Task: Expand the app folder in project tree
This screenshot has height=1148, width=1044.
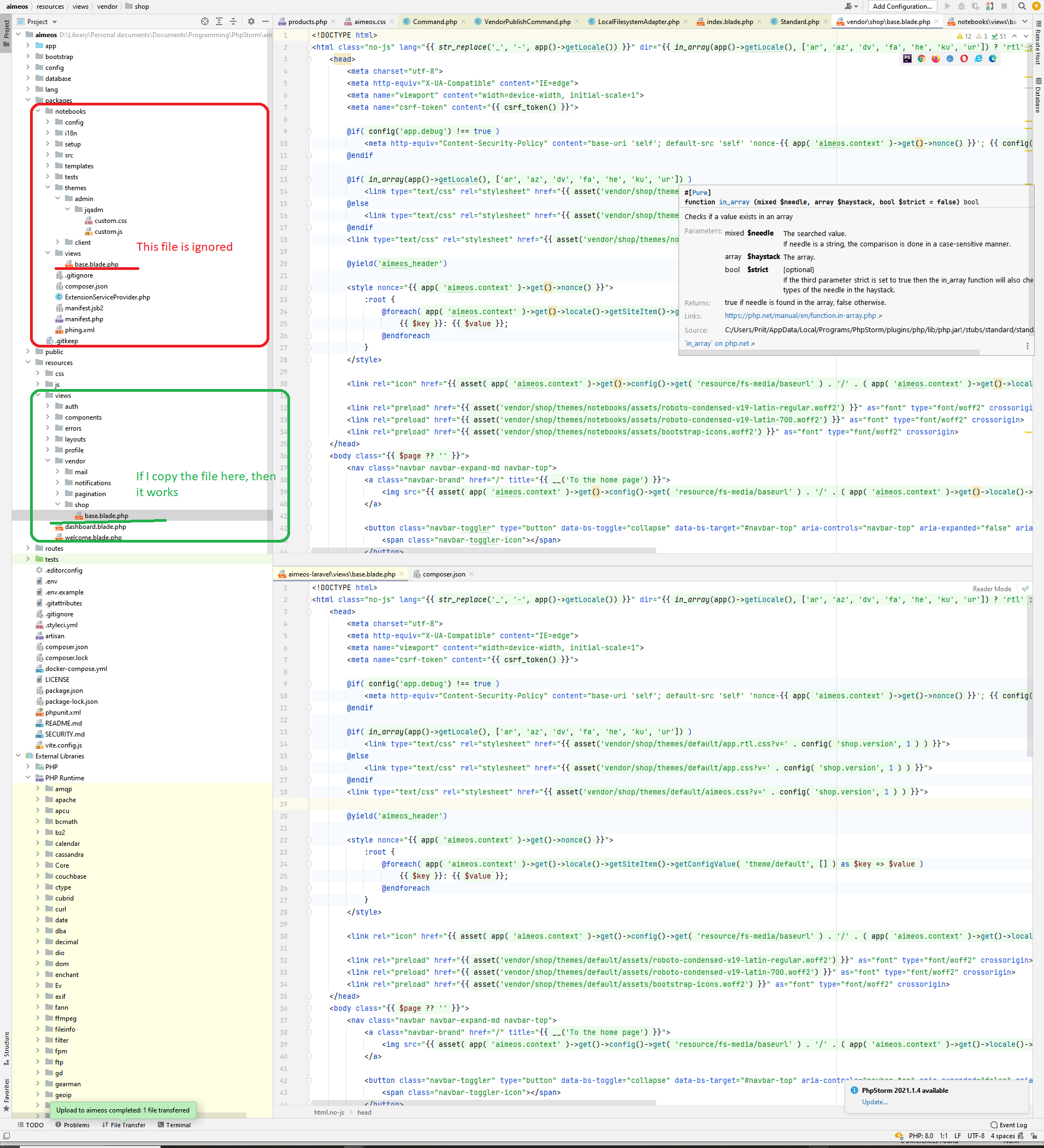Action: coord(28,46)
